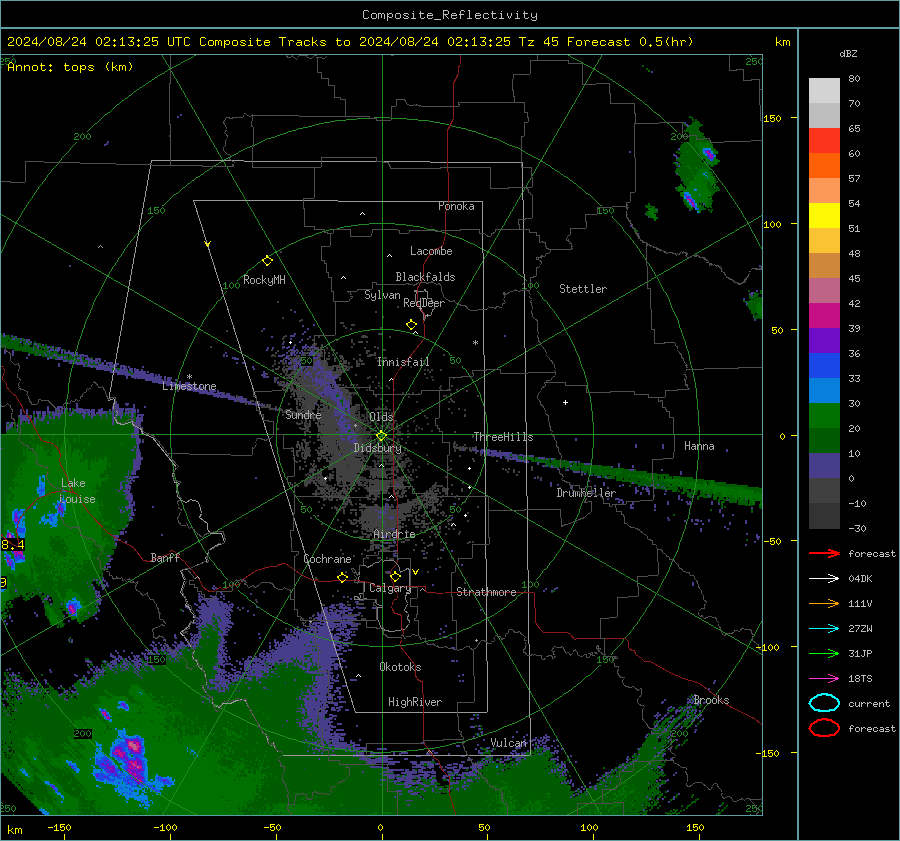Click the Okotoks city label

[x=400, y=667]
